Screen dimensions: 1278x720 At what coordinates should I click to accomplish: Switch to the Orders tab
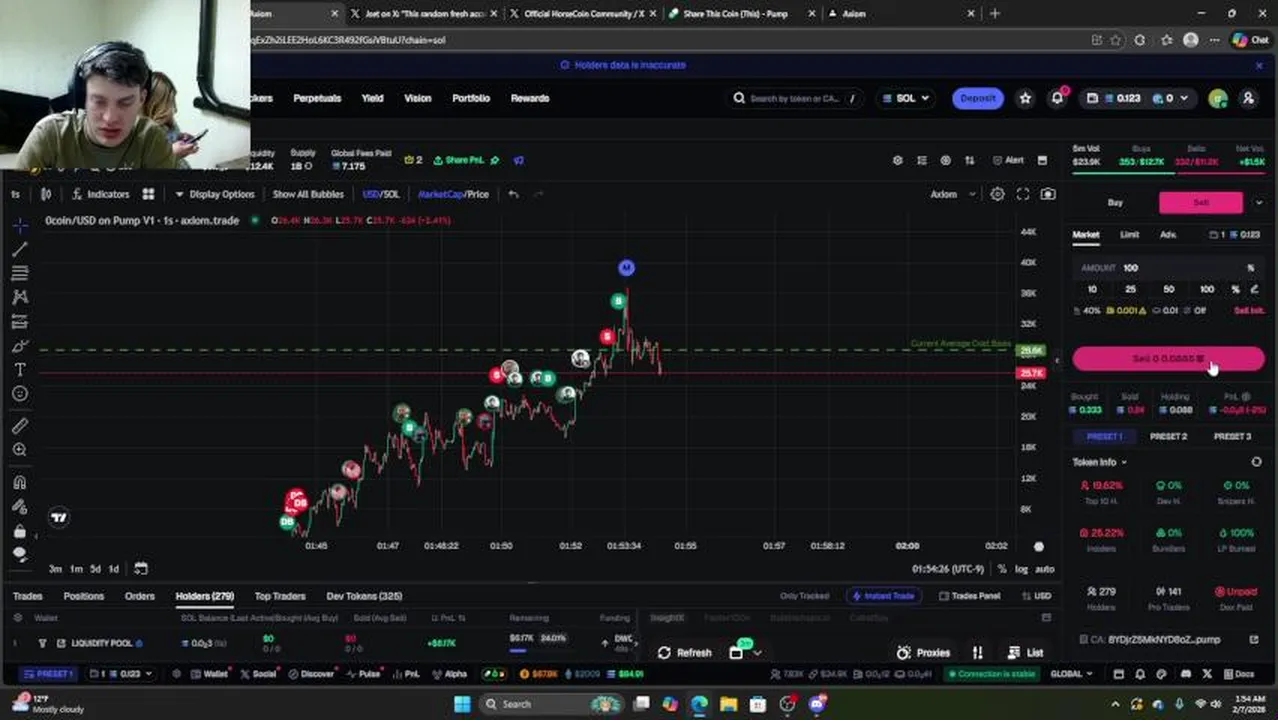[140, 596]
